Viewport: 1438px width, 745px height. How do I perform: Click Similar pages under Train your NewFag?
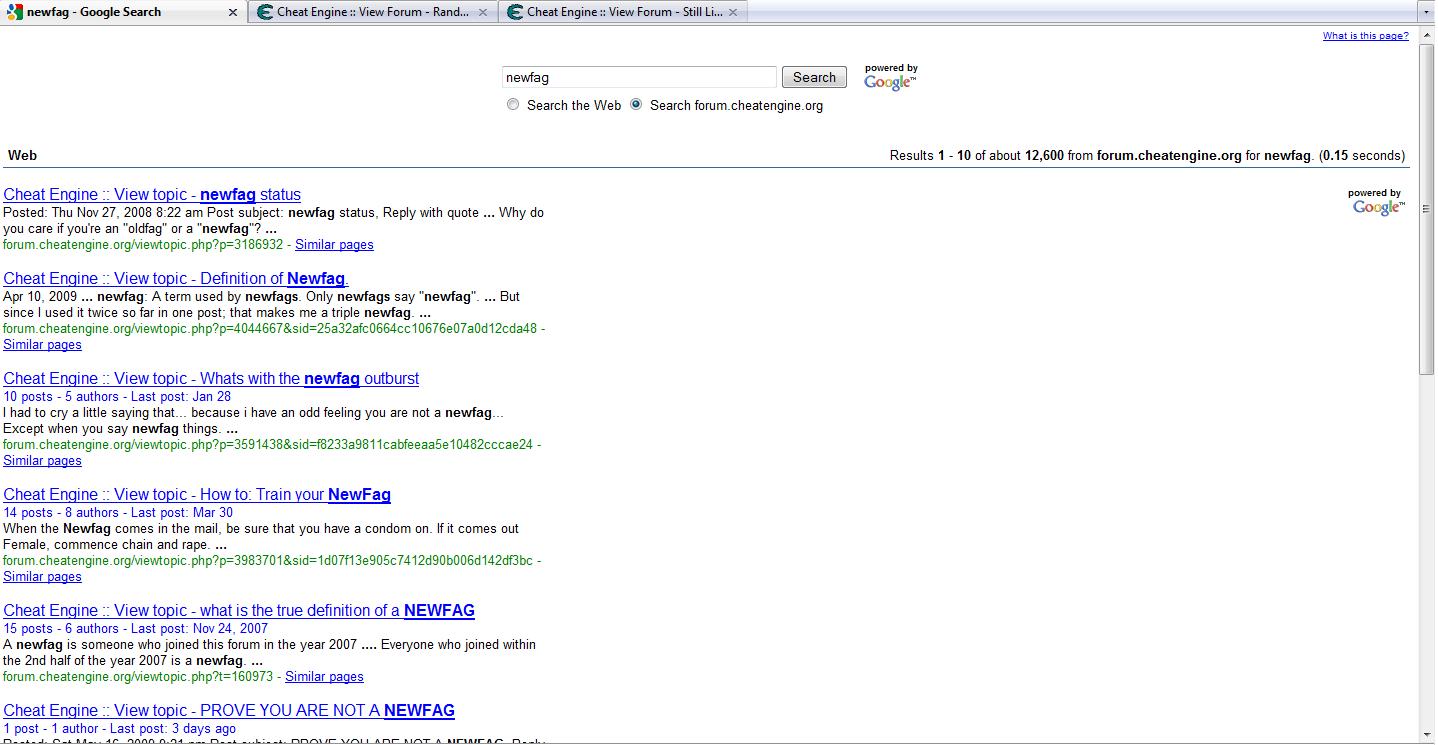[42, 577]
